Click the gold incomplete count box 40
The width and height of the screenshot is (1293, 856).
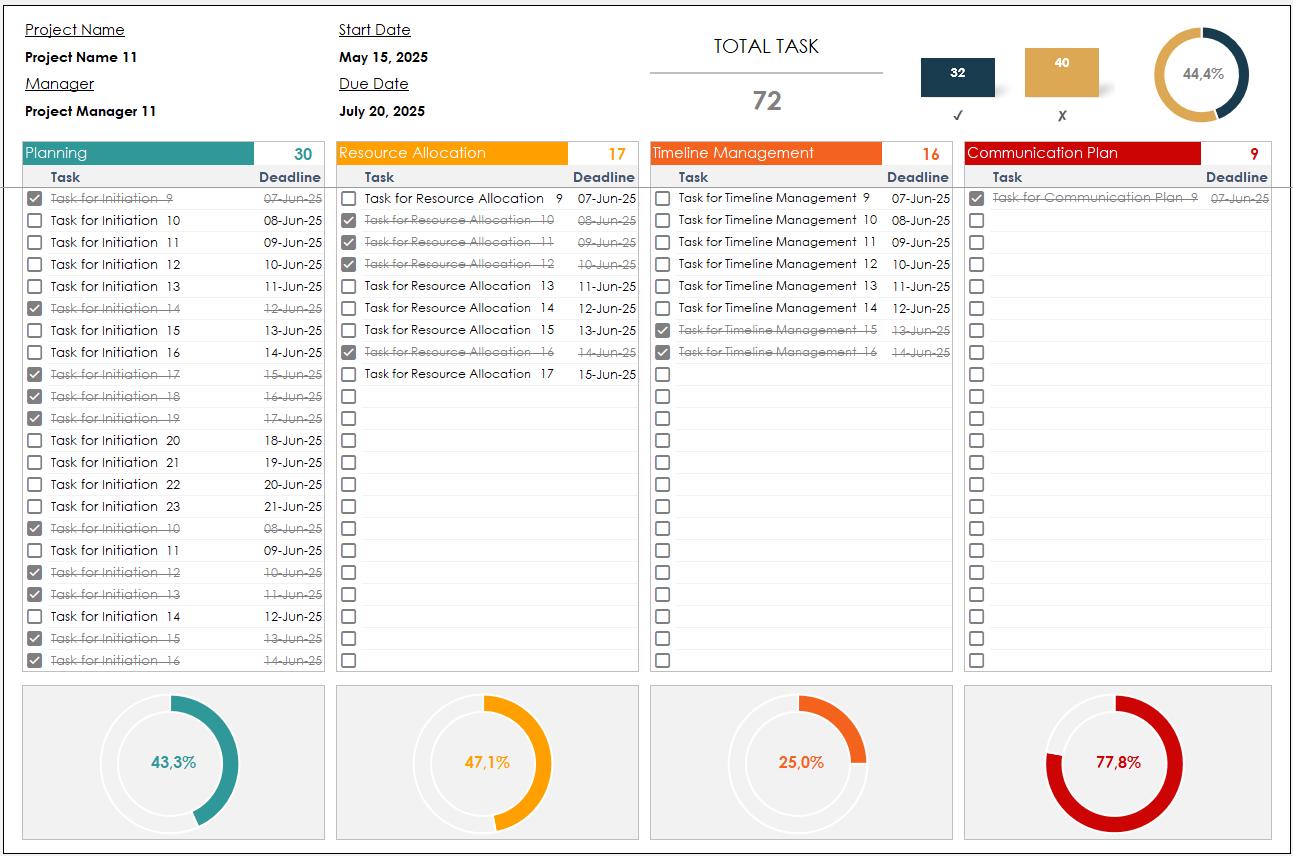pyautogui.click(x=1062, y=72)
